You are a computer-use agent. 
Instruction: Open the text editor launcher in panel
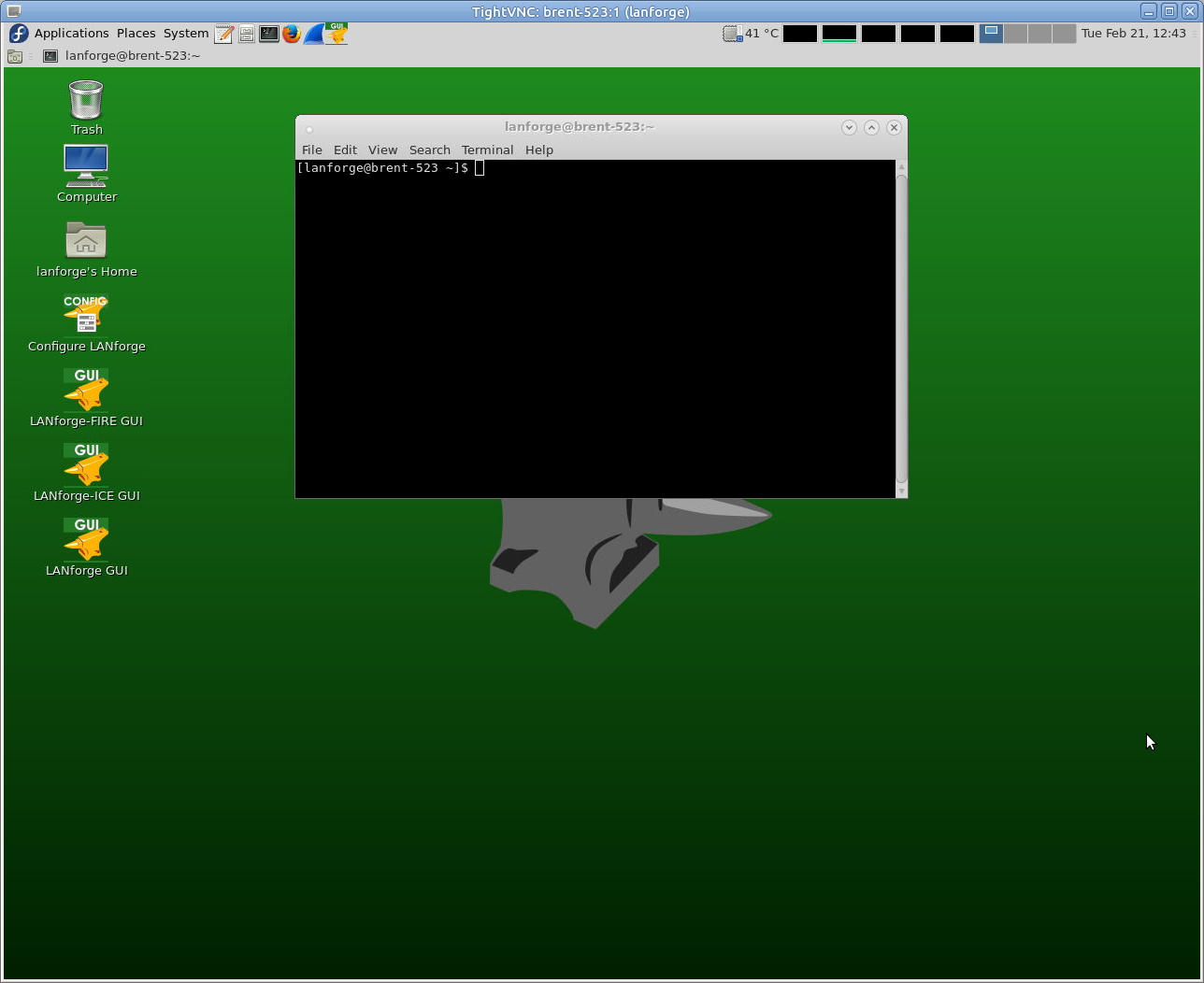click(223, 34)
